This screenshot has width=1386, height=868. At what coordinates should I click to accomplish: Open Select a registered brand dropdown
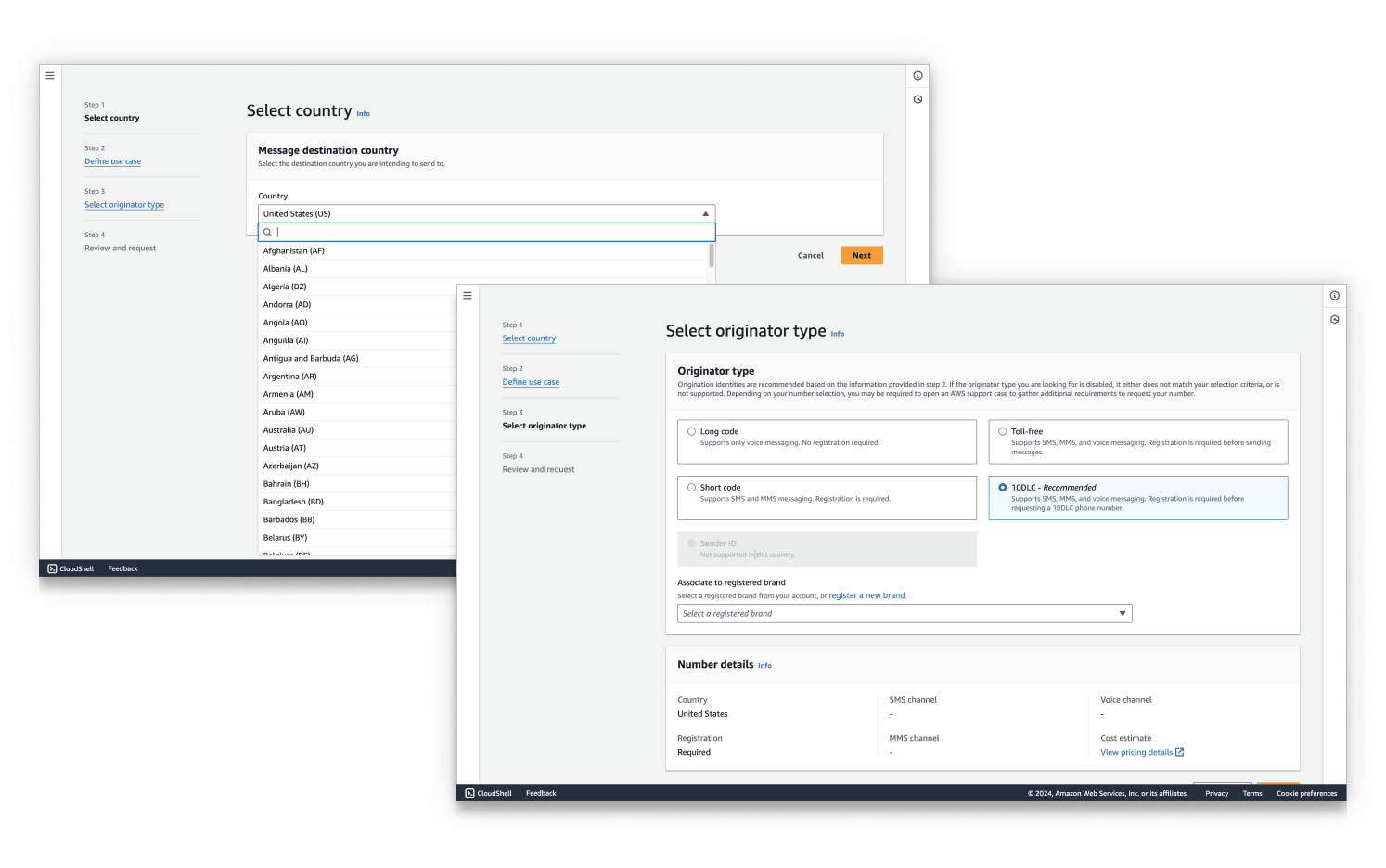(x=904, y=613)
